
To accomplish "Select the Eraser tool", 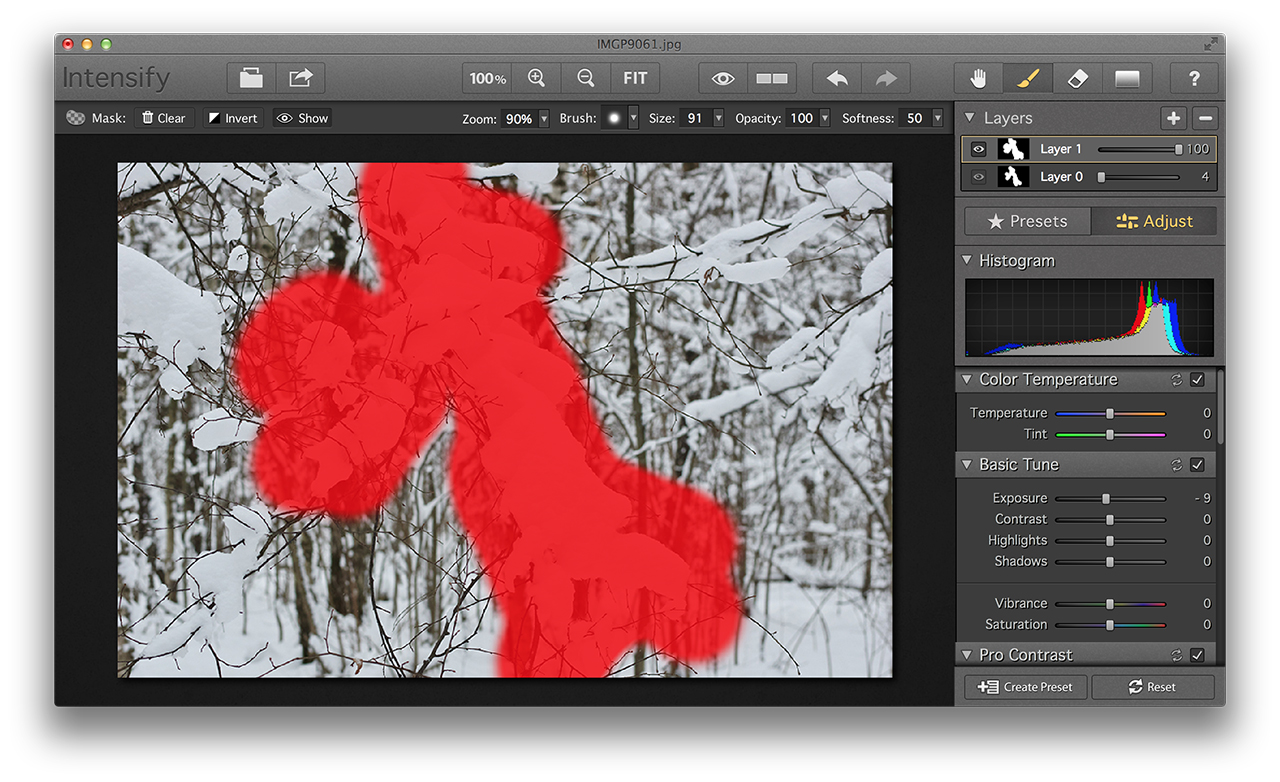I will click(1077, 78).
